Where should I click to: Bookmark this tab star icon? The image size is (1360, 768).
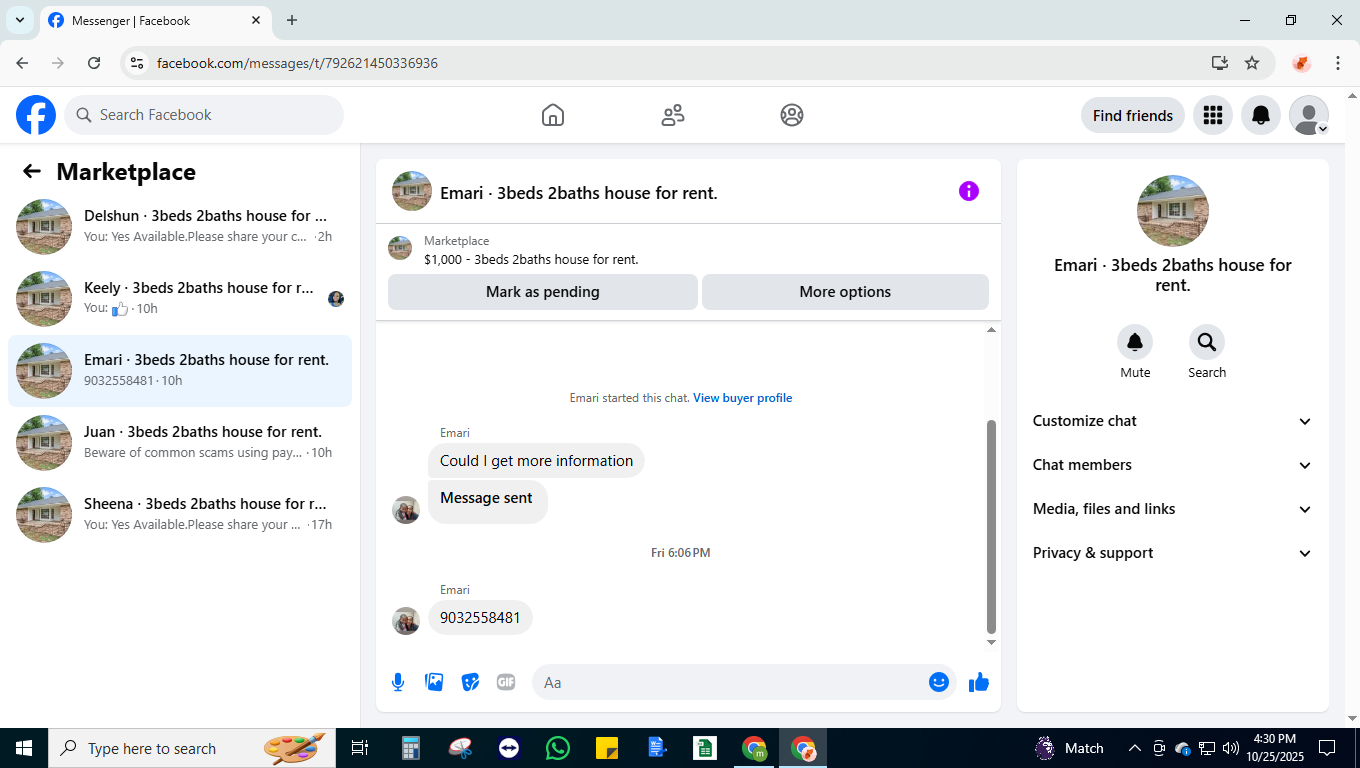pyautogui.click(x=1252, y=63)
